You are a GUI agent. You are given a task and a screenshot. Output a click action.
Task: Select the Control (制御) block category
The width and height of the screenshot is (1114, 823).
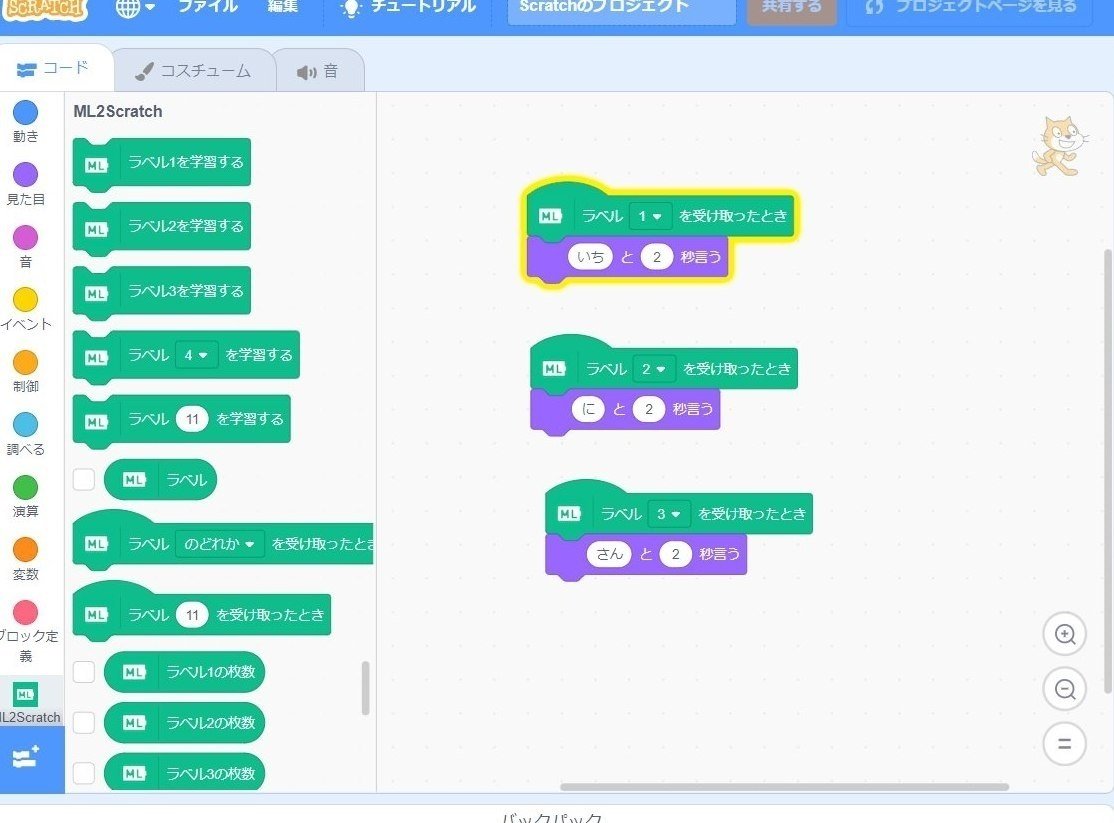[25, 363]
